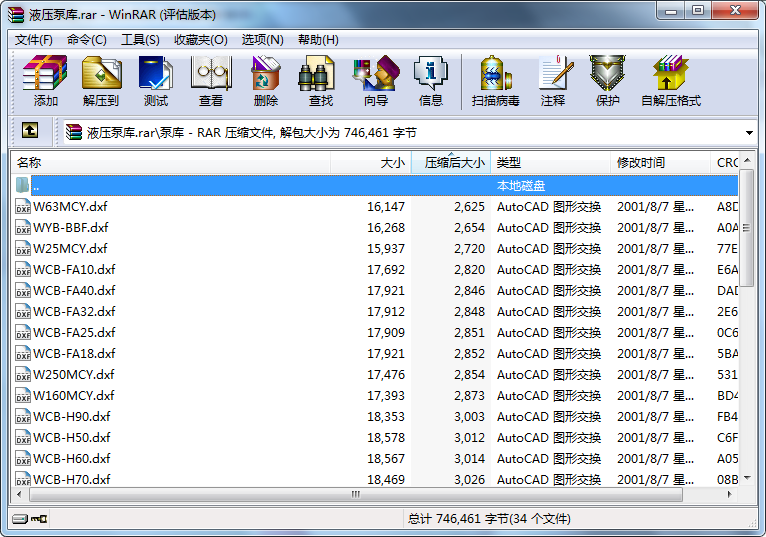
Task: Click horizontal scrollbar right arrow
Action: (730, 494)
